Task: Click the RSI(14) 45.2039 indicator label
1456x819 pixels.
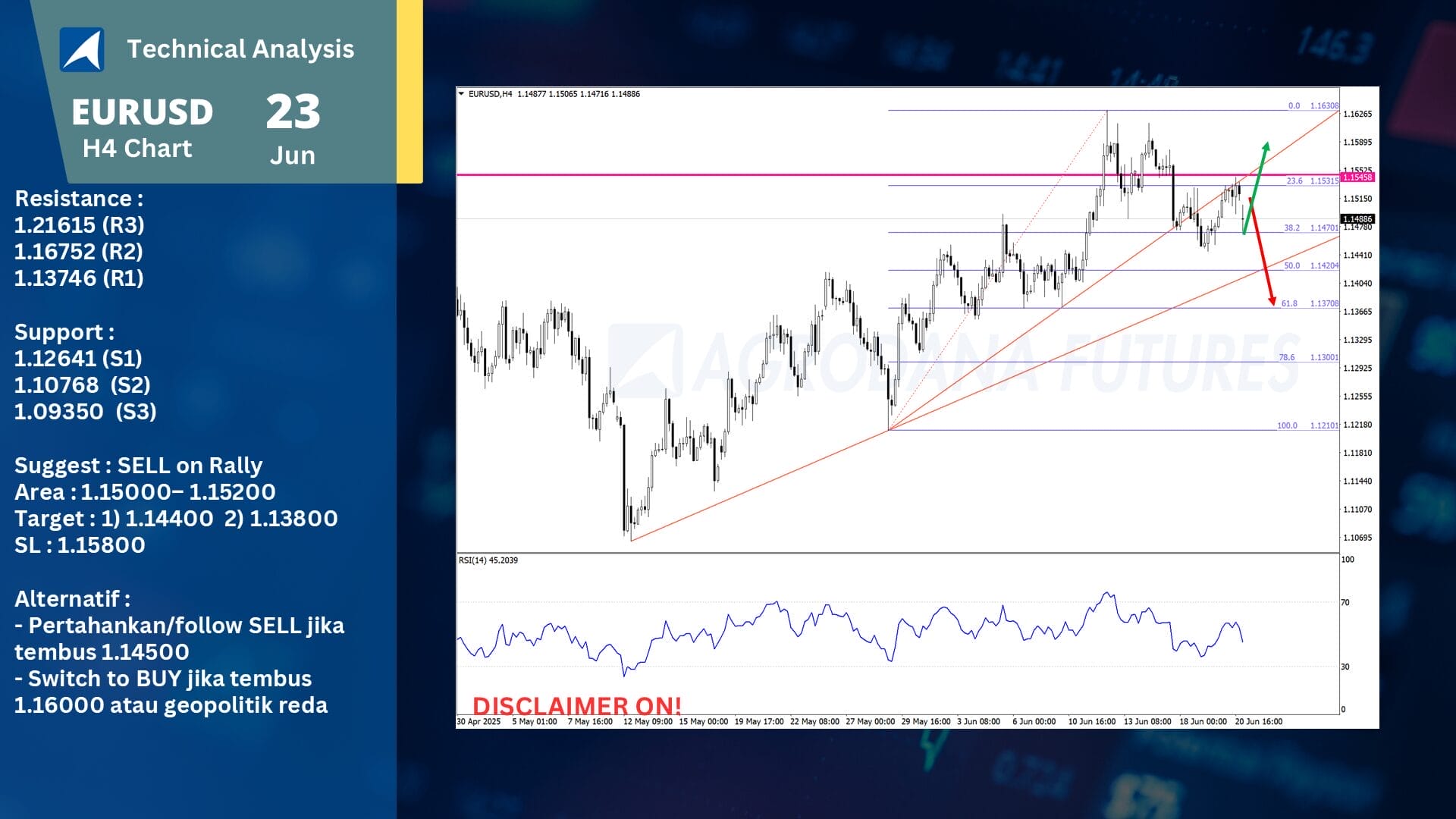Action: coord(488,560)
